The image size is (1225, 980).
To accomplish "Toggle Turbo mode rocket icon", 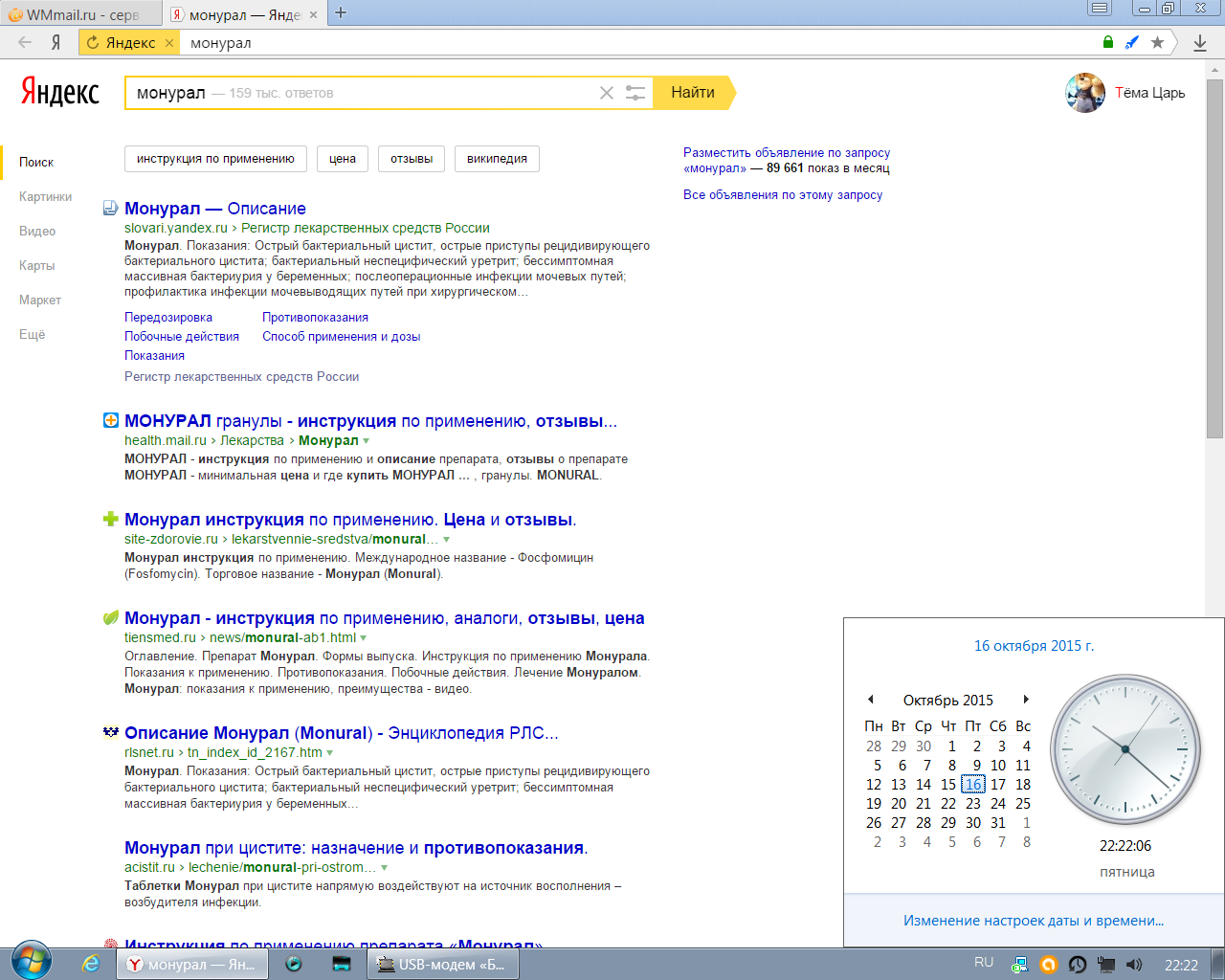I will [x=1132, y=42].
